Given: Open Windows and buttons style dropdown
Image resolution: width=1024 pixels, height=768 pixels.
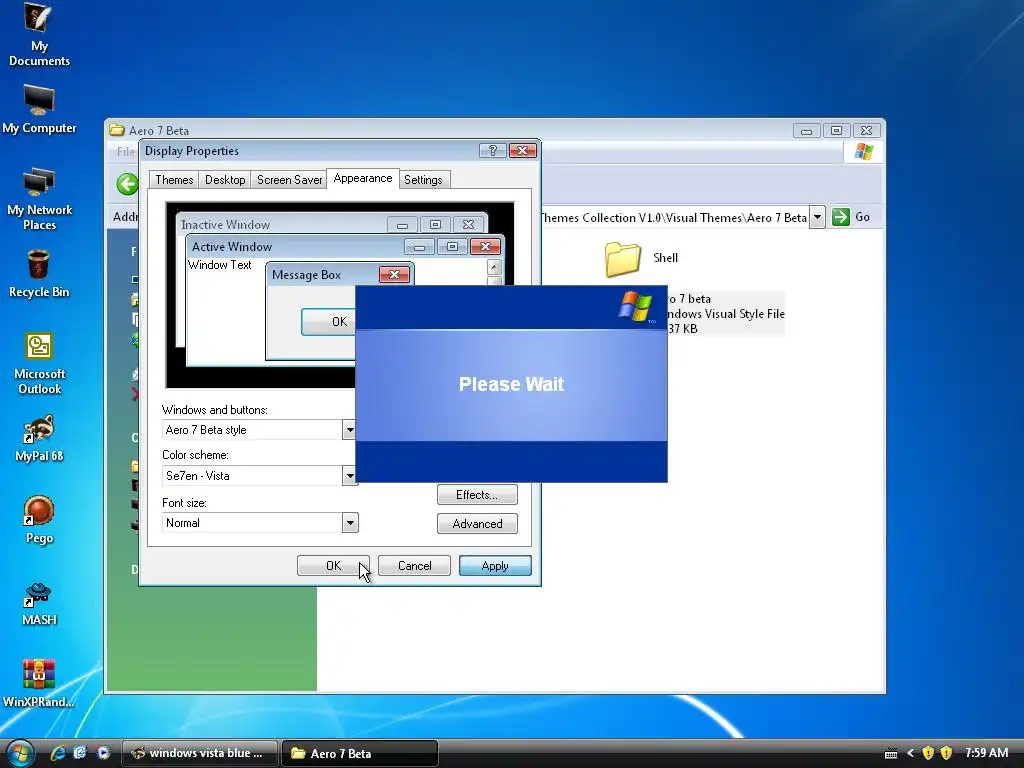Looking at the screenshot, I should (349, 429).
